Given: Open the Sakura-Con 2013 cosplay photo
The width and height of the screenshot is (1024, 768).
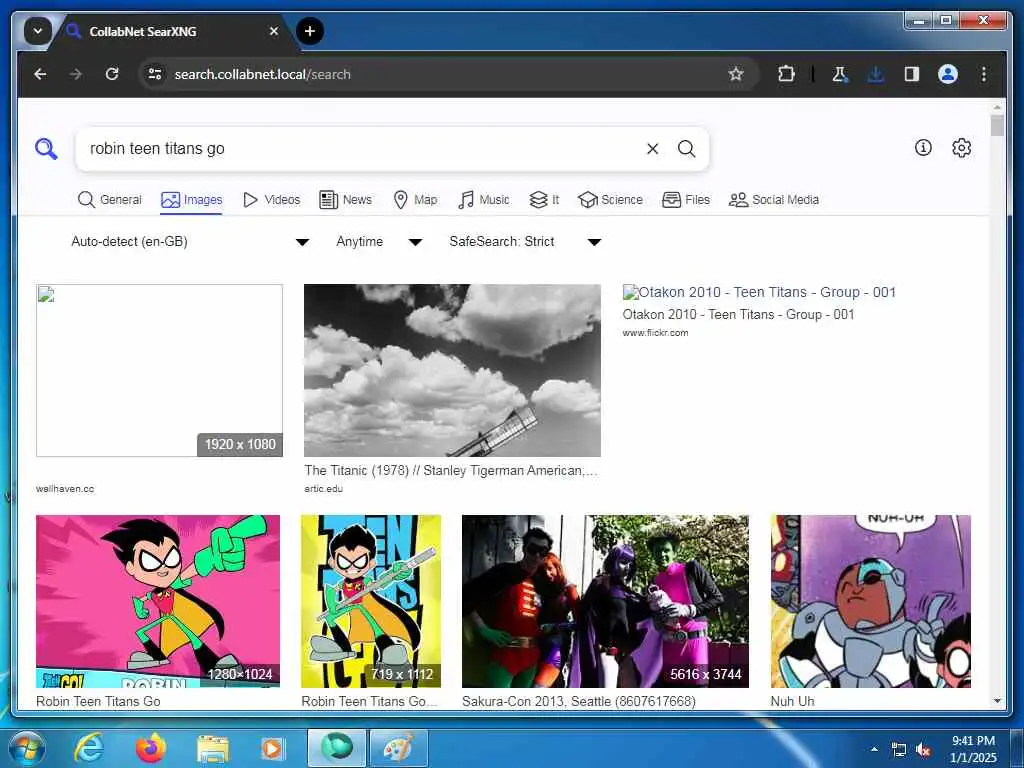Looking at the screenshot, I should pyautogui.click(x=605, y=601).
